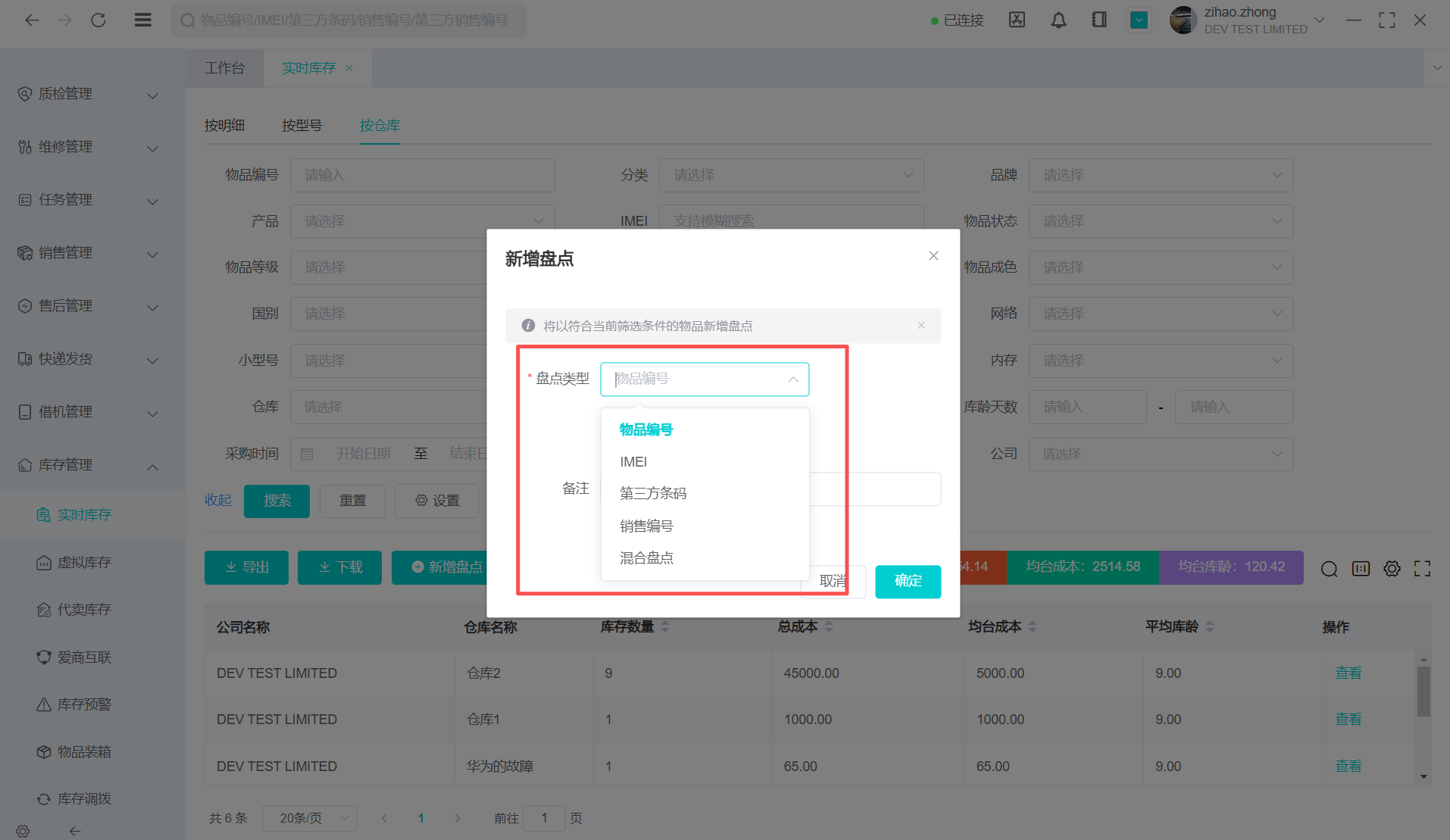The height and width of the screenshot is (840, 1450).
Task: Click the notification bell icon
Action: [x=1058, y=20]
